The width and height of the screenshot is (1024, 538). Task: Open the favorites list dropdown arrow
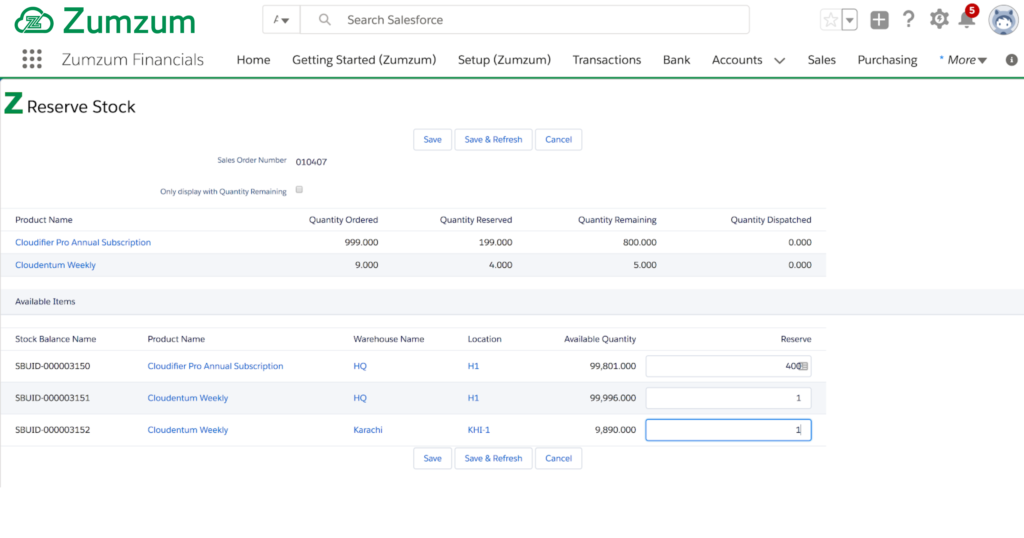tap(849, 20)
